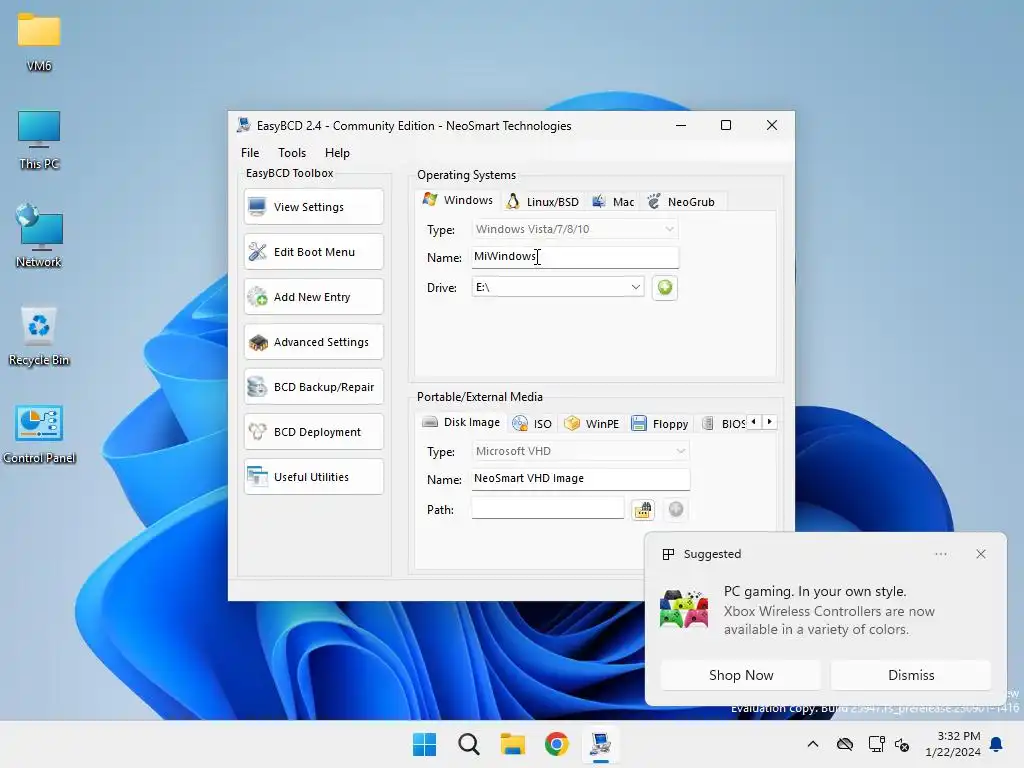Click EasyBCD taskbar icon
The image size is (1024, 768).
(x=601, y=744)
